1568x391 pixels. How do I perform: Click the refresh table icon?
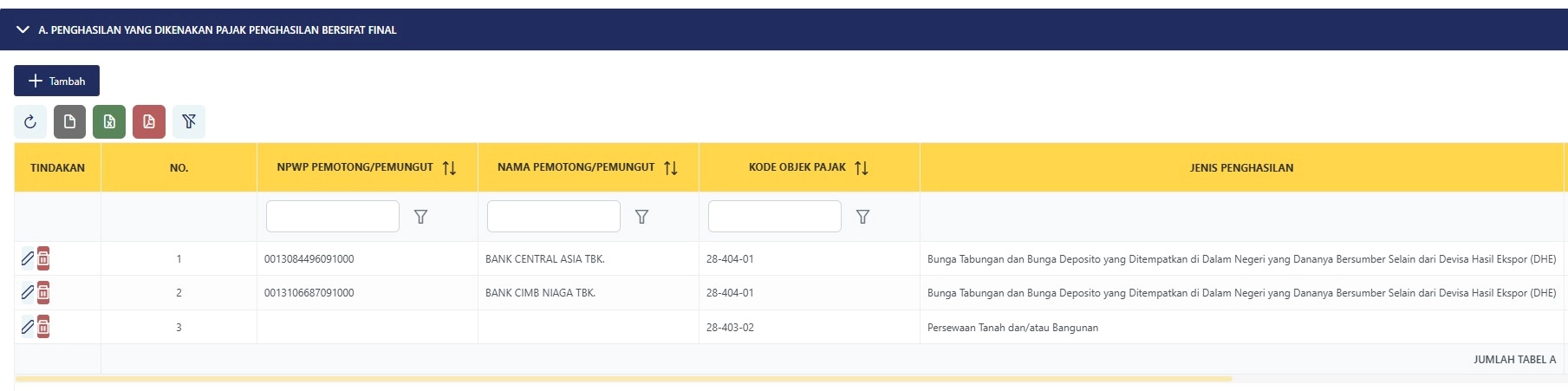coord(30,121)
